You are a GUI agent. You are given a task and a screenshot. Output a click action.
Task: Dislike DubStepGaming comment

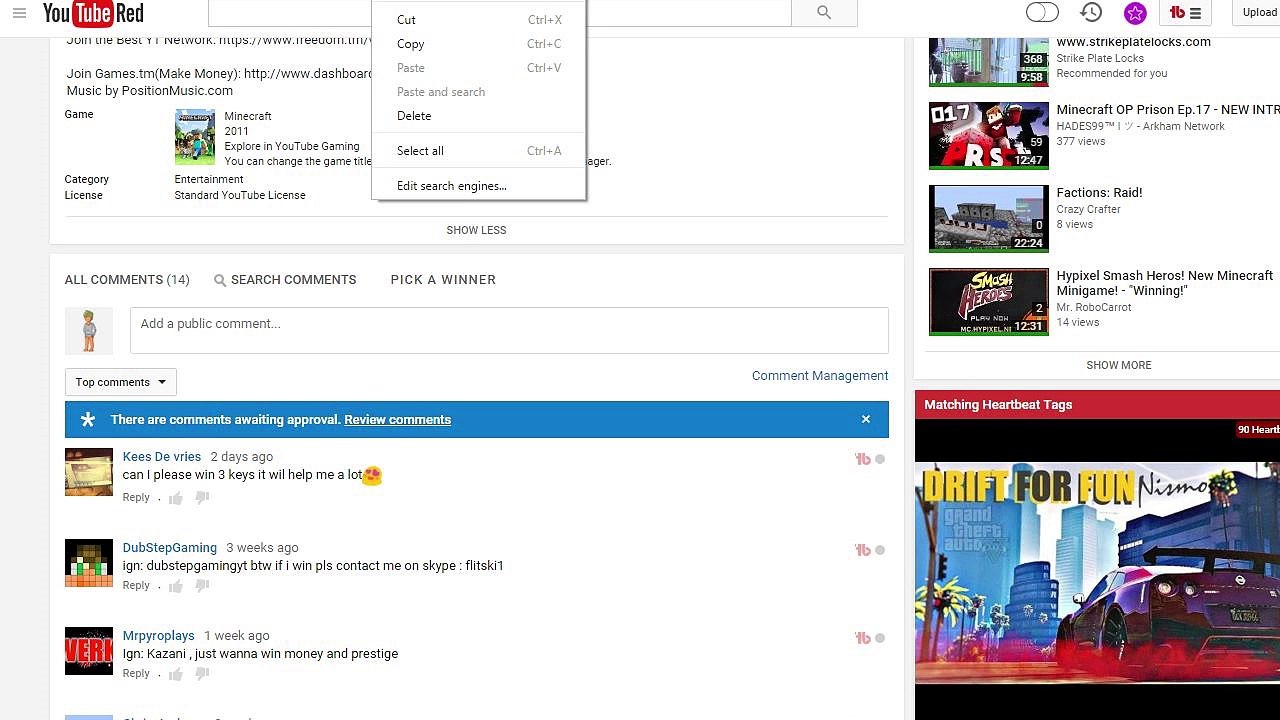pos(202,586)
